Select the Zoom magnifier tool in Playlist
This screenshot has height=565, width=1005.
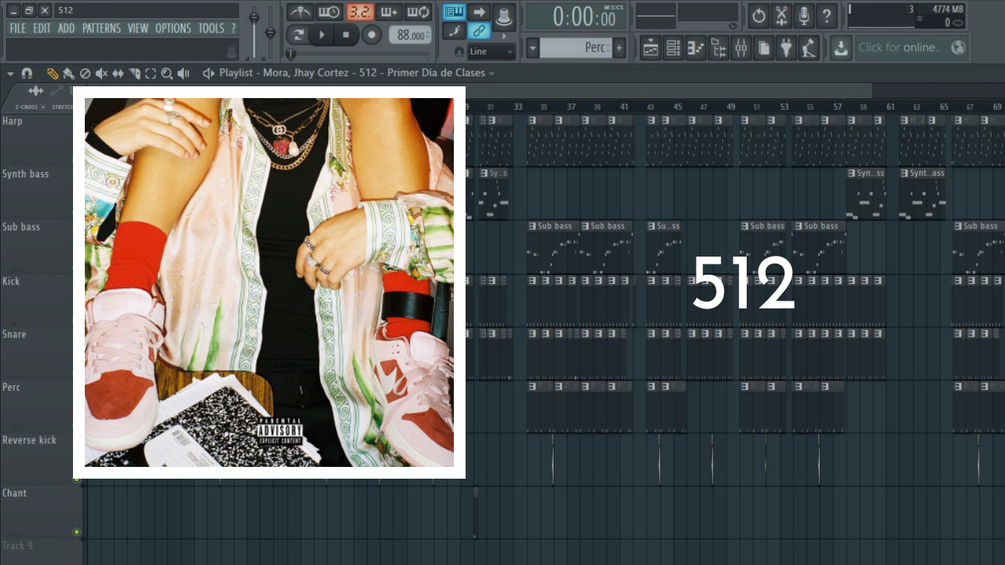[167, 74]
